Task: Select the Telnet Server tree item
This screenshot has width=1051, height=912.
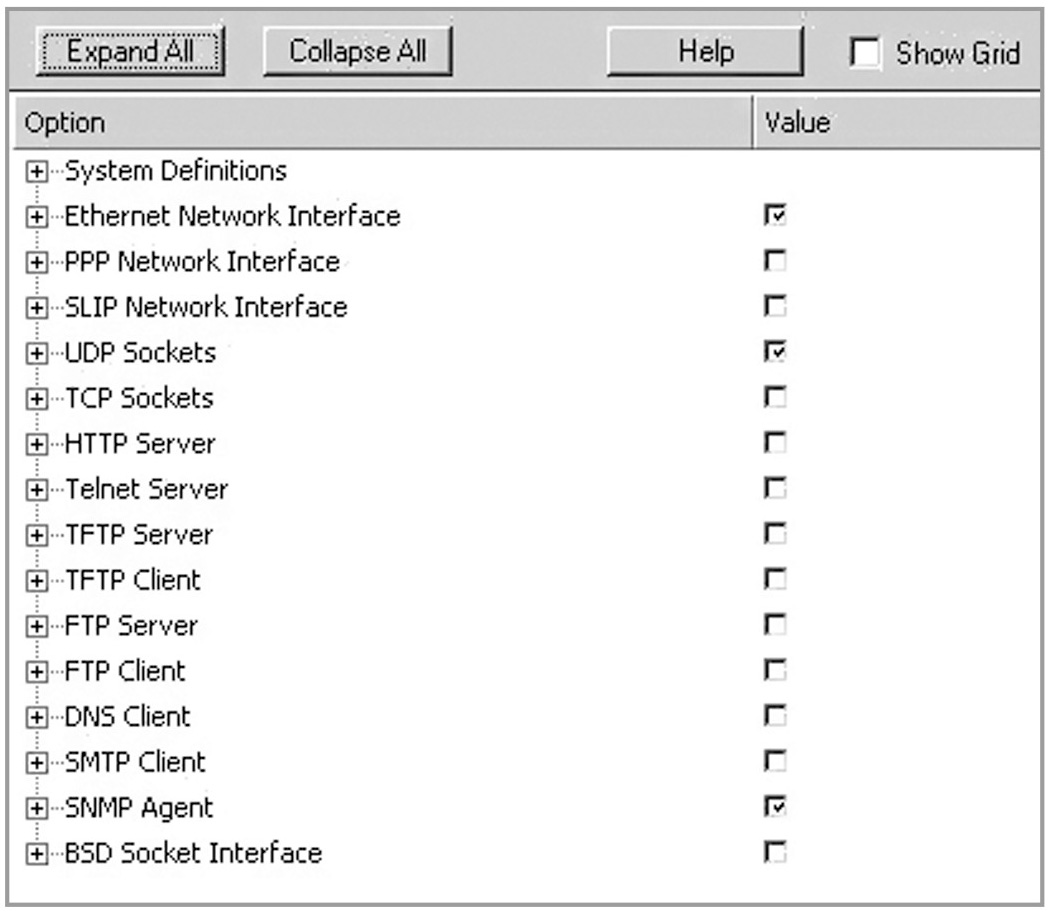Action: [146, 489]
